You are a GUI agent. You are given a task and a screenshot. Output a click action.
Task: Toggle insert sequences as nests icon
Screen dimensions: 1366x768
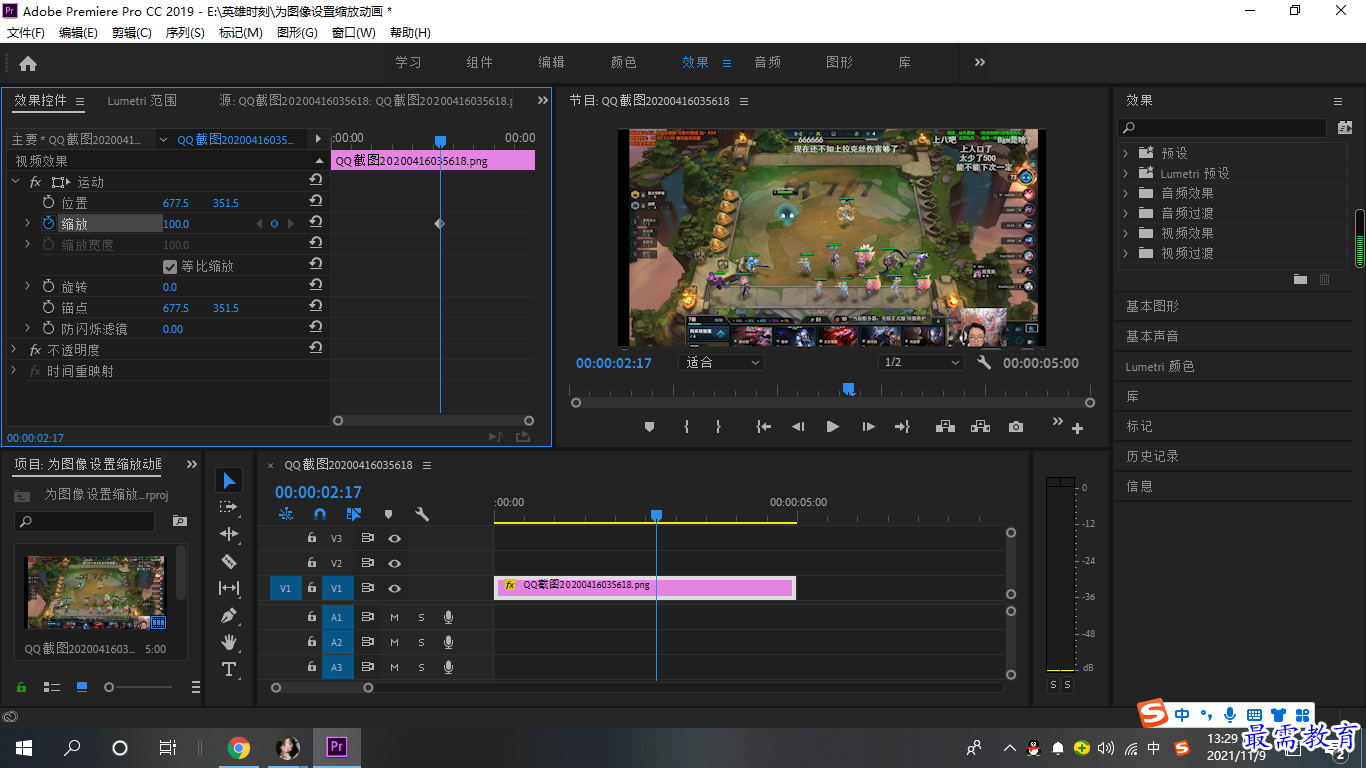tap(286, 514)
